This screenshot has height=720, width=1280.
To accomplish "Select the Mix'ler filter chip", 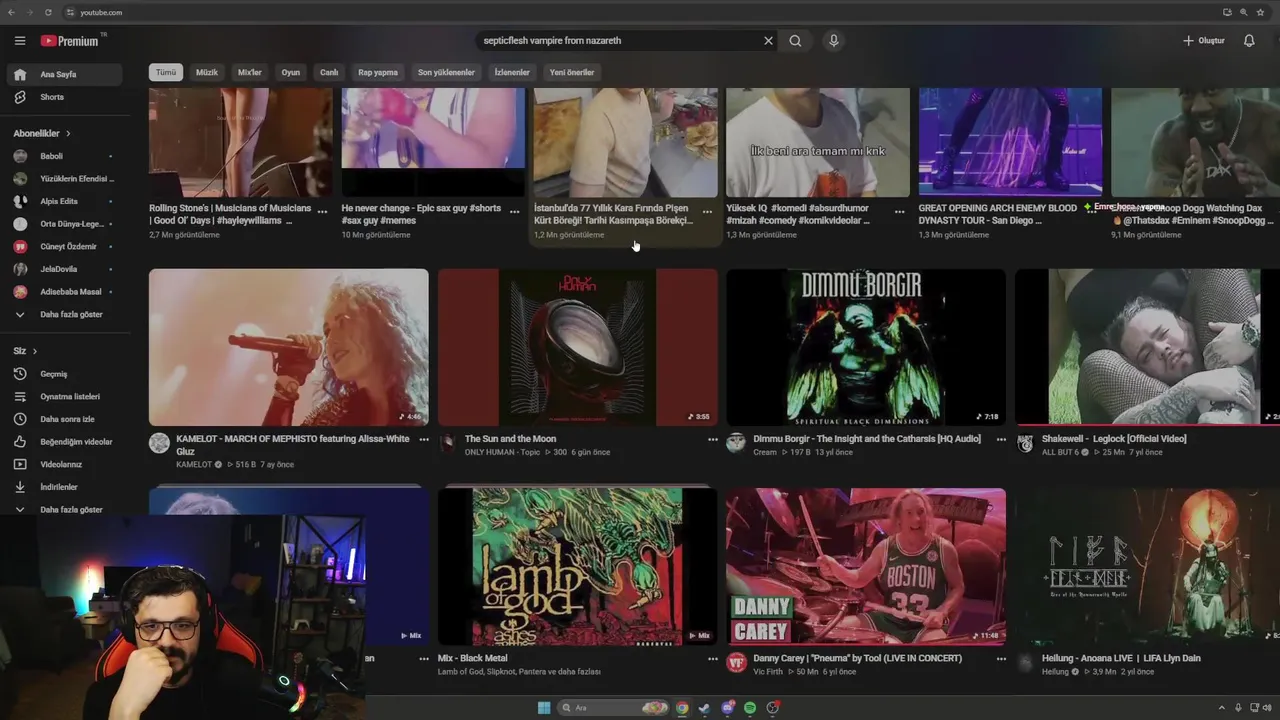I will [x=250, y=72].
